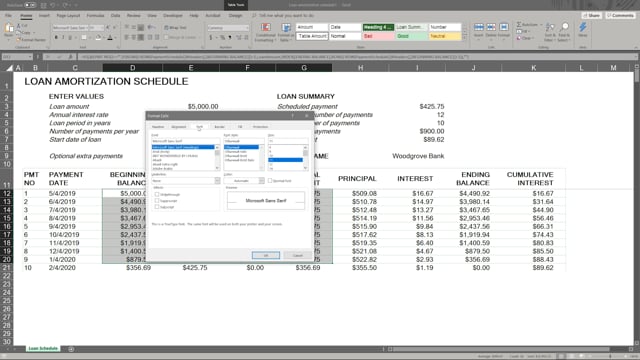Click the Select All corner triangle
This screenshot has height=360, width=640.
(9, 68)
